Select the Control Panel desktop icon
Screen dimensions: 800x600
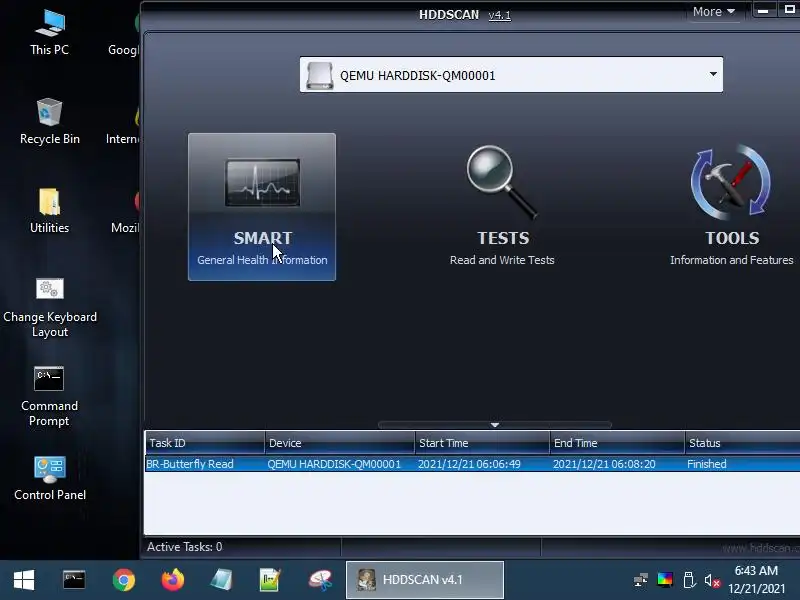[49, 478]
